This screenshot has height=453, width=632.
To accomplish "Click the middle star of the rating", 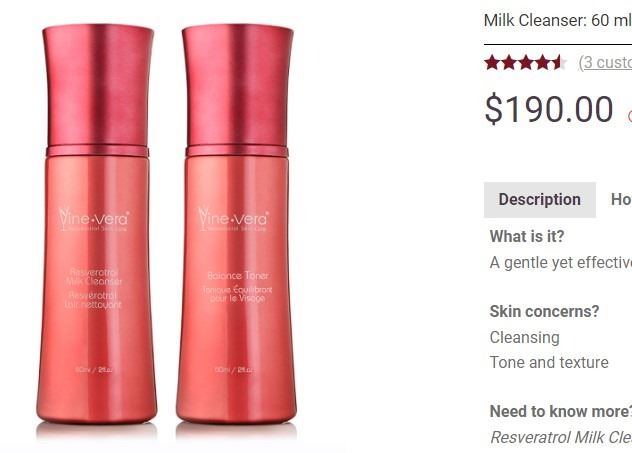I will pos(526,63).
